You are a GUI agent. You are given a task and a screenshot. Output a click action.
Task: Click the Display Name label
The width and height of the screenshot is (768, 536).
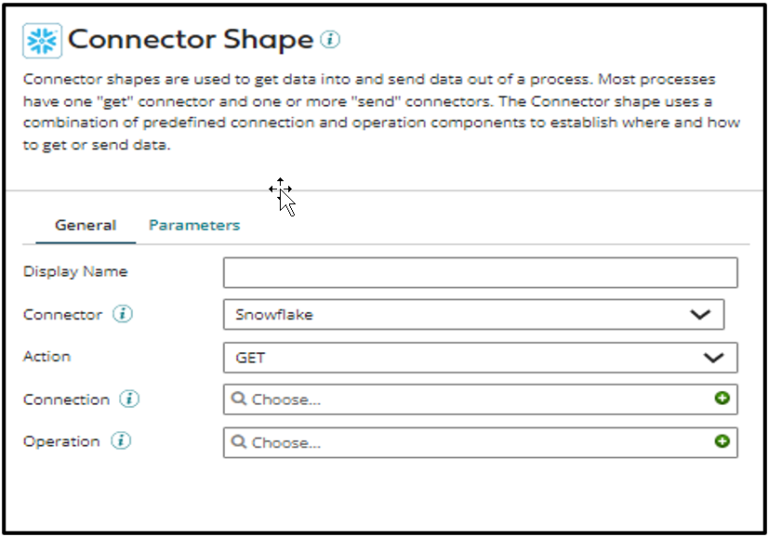coord(75,271)
